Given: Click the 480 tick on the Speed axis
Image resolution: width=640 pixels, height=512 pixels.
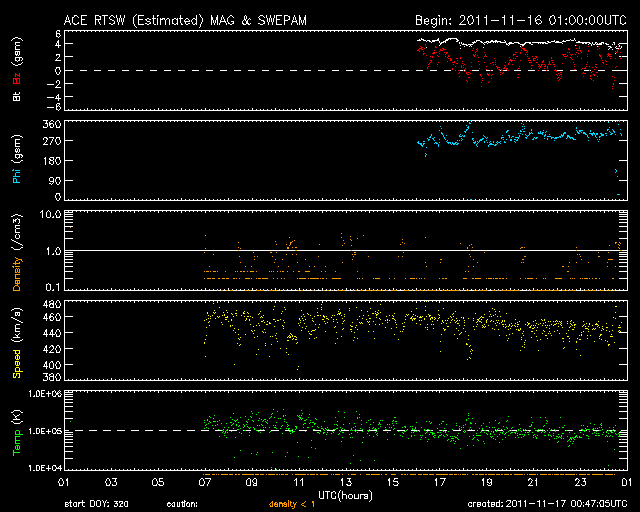Looking at the screenshot, I should 52,303.
